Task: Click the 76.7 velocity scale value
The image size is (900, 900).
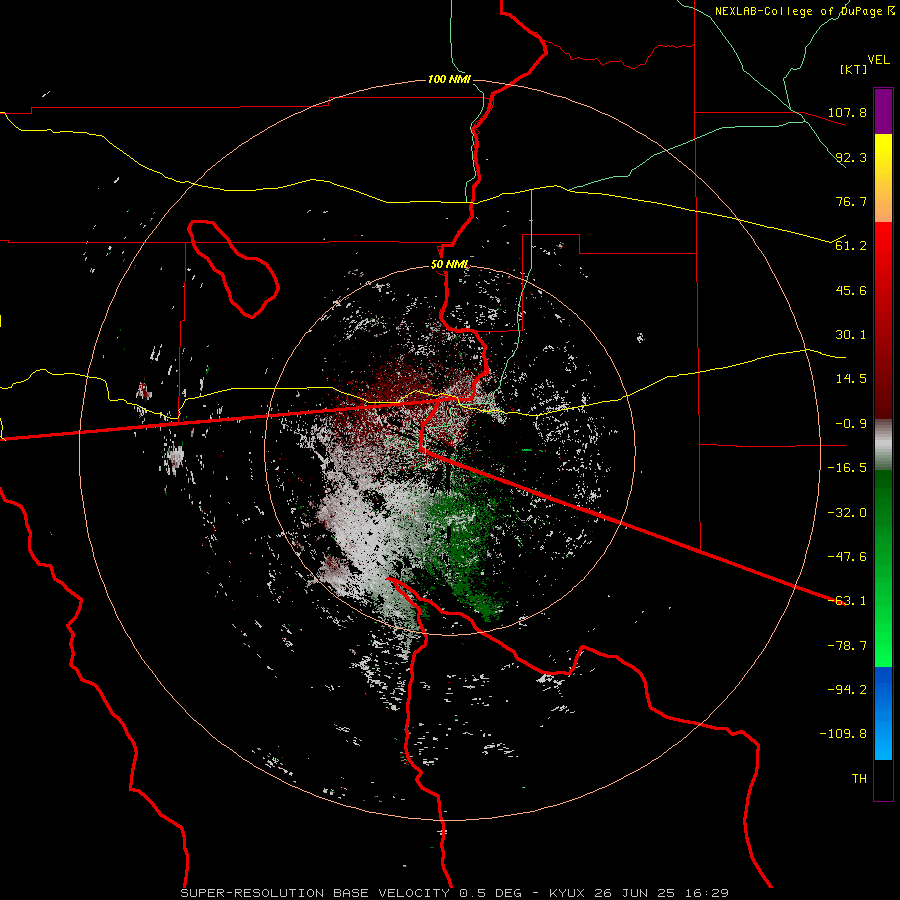Action: point(851,201)
